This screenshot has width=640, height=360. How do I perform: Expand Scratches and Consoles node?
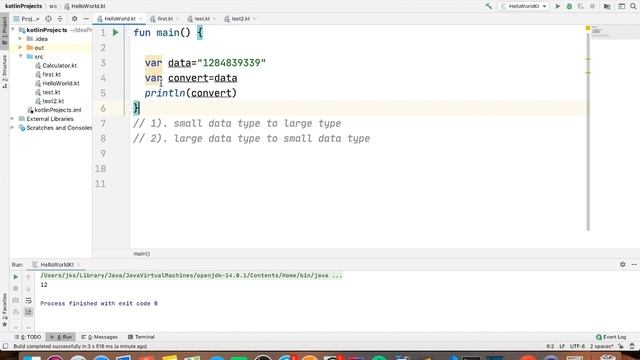point(13,128)
